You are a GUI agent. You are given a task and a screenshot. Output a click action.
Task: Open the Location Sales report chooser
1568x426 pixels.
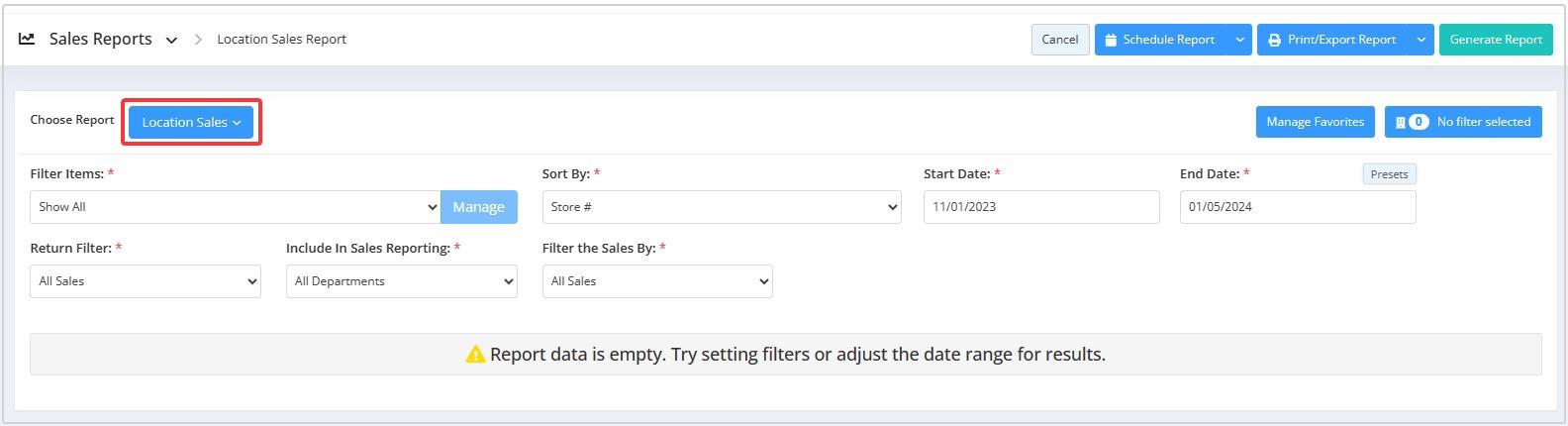191,122
